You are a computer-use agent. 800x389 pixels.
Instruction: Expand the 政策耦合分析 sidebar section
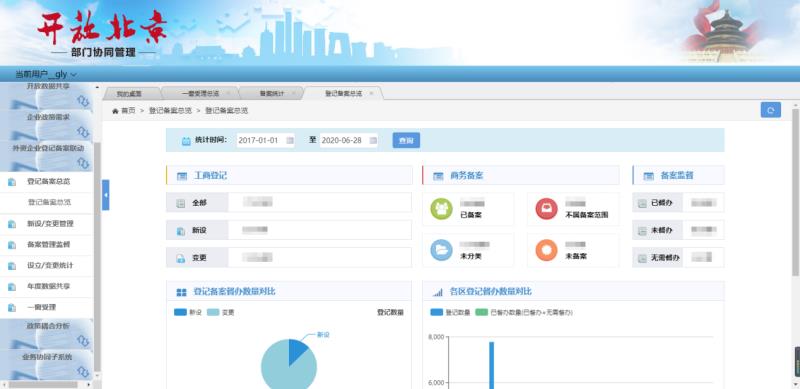47,333
